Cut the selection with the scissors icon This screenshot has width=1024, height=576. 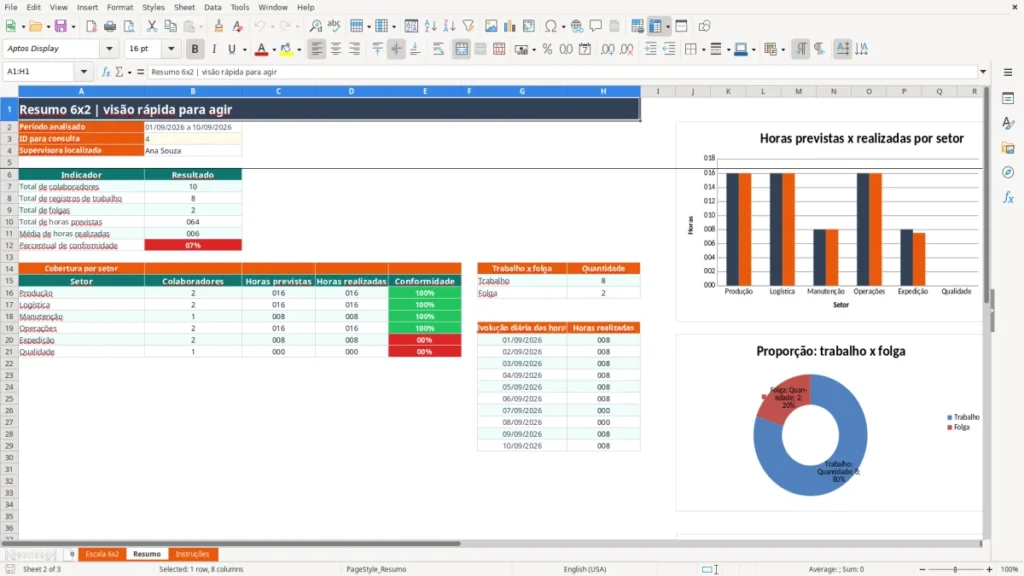pos(152,26)
